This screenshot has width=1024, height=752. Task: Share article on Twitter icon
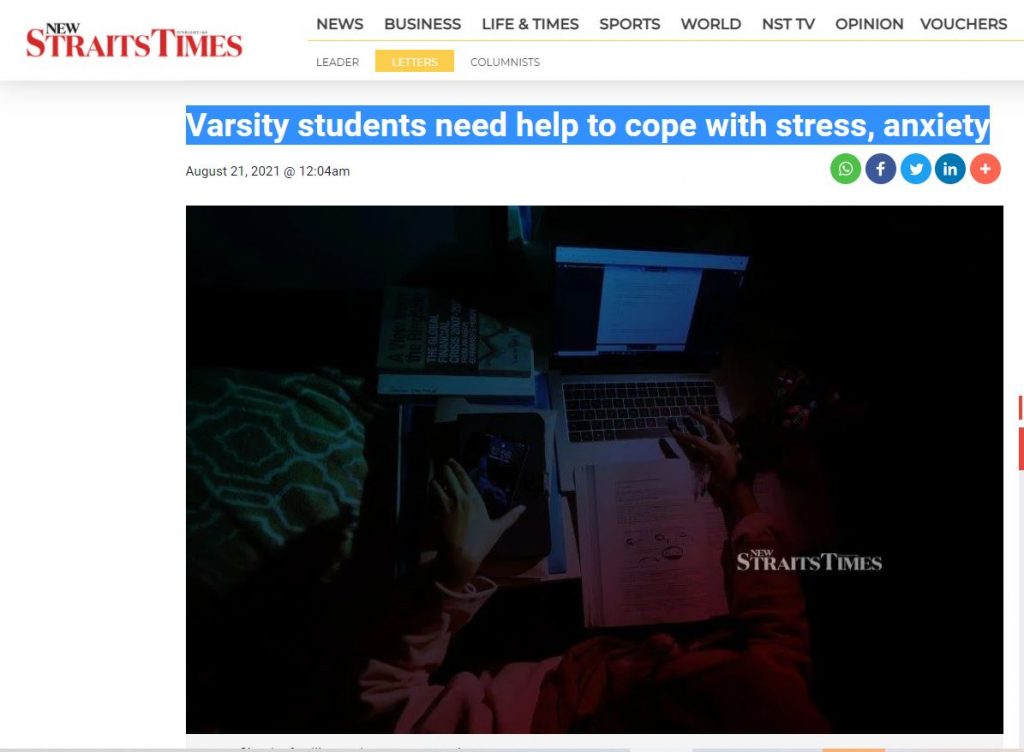pos(916,169)
